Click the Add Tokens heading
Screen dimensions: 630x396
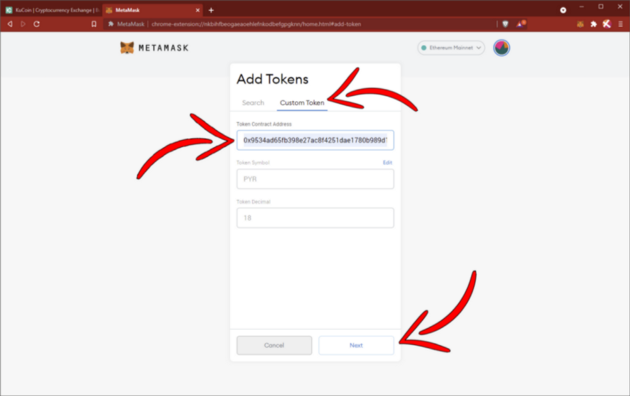click(x=272, y=79)
